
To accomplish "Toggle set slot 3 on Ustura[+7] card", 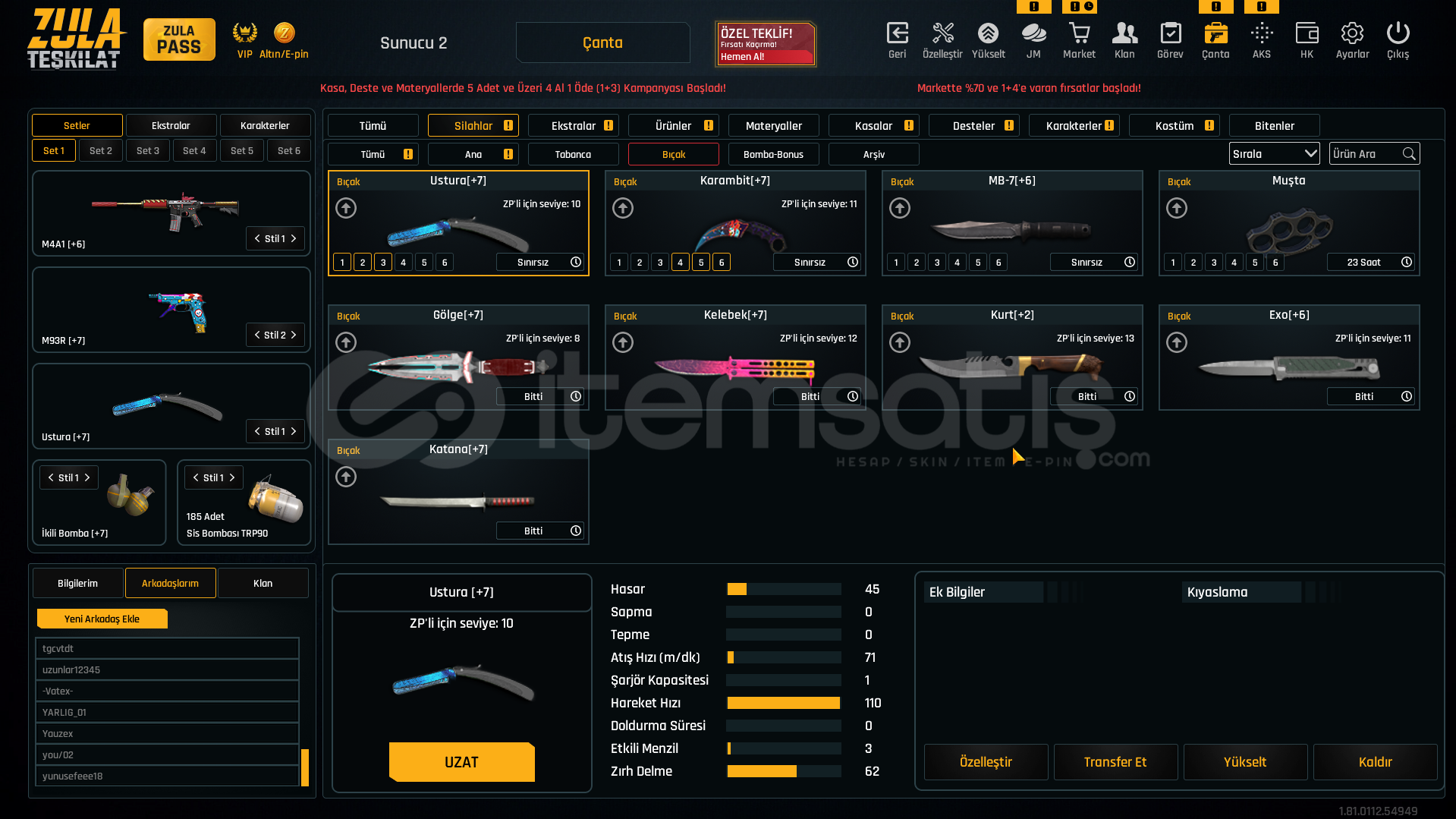I will (383, 262).
